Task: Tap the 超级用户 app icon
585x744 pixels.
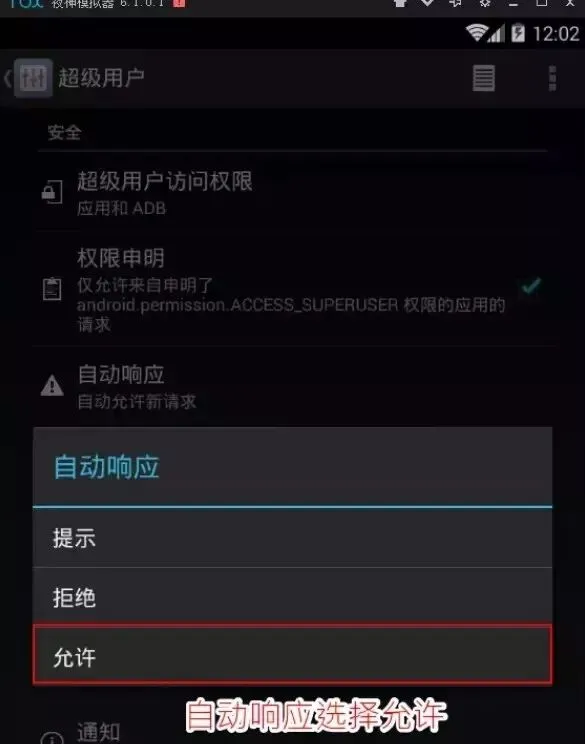Action: tap(33, 78)
